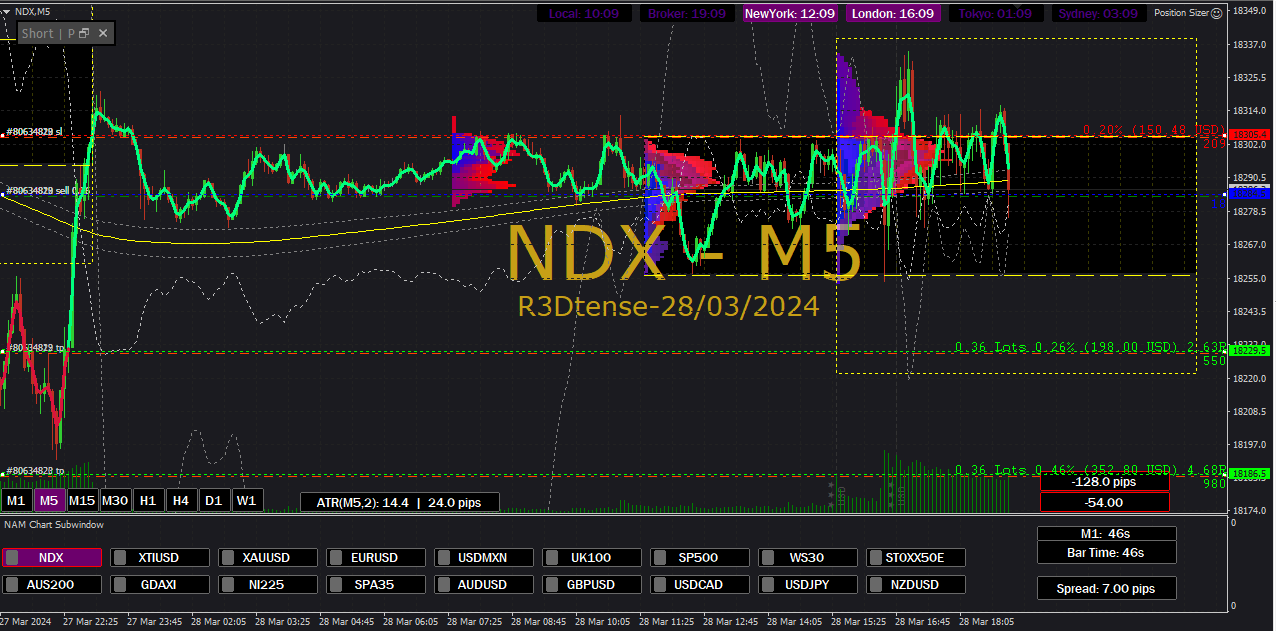Switch chart to M1 timeframe
1276x631 pixels.
pyautogui.click(x=16, y=500)
